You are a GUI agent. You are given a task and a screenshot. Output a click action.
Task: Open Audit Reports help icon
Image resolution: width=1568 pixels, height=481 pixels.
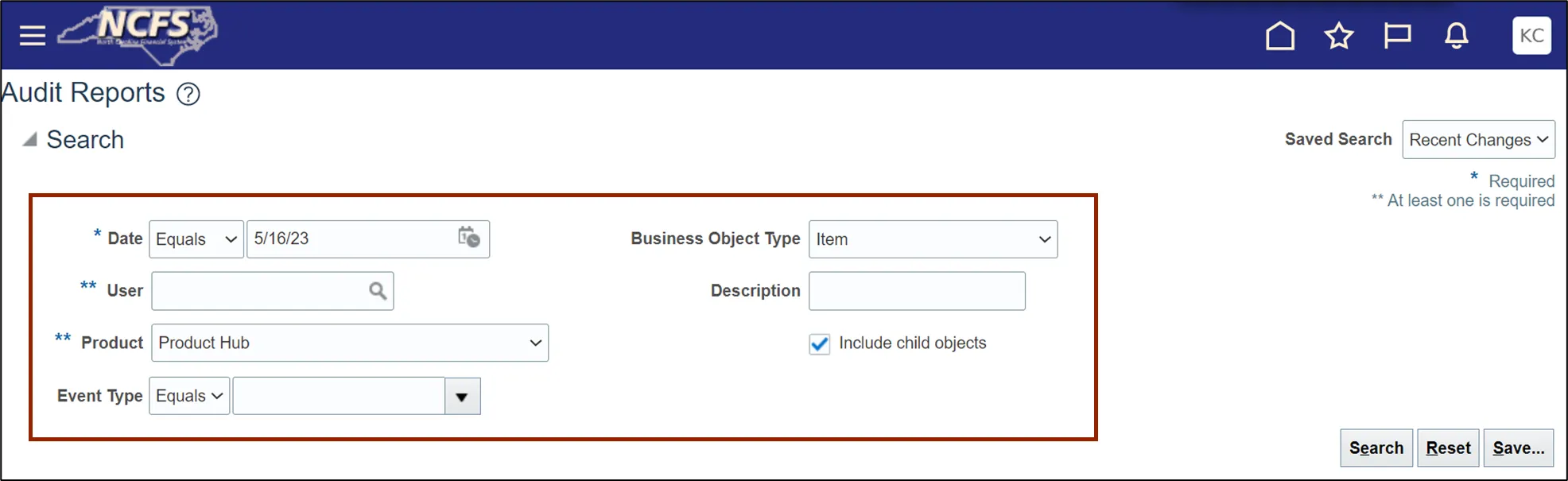point(188,95)
